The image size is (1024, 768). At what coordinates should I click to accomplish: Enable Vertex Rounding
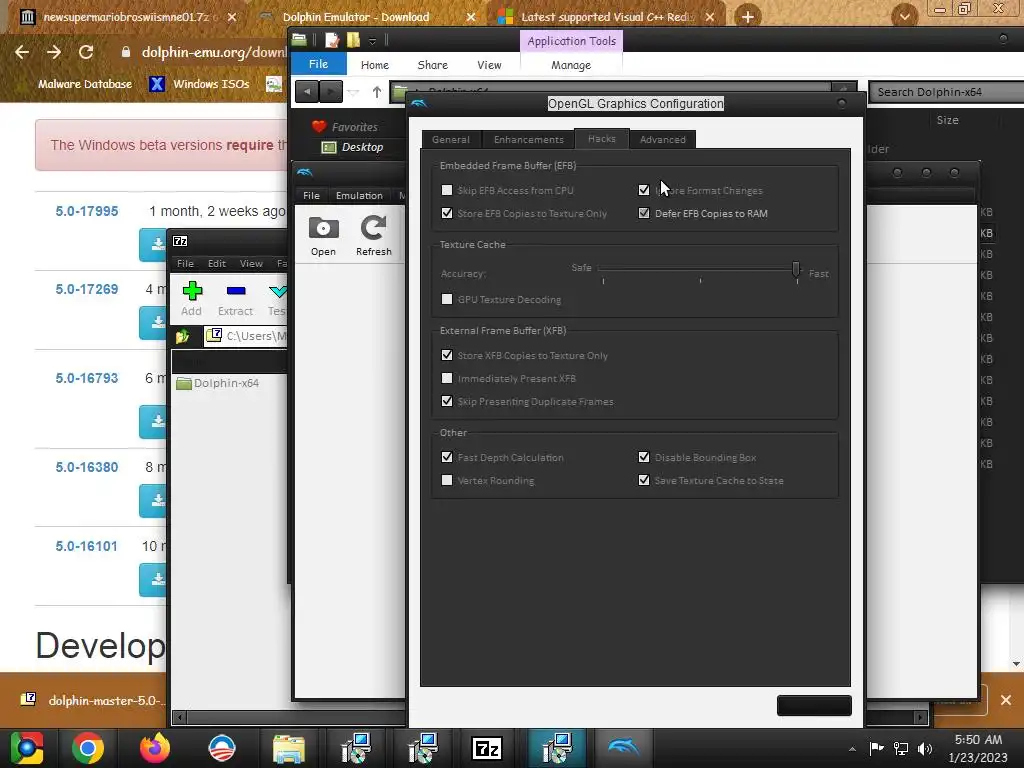point(447,480)
